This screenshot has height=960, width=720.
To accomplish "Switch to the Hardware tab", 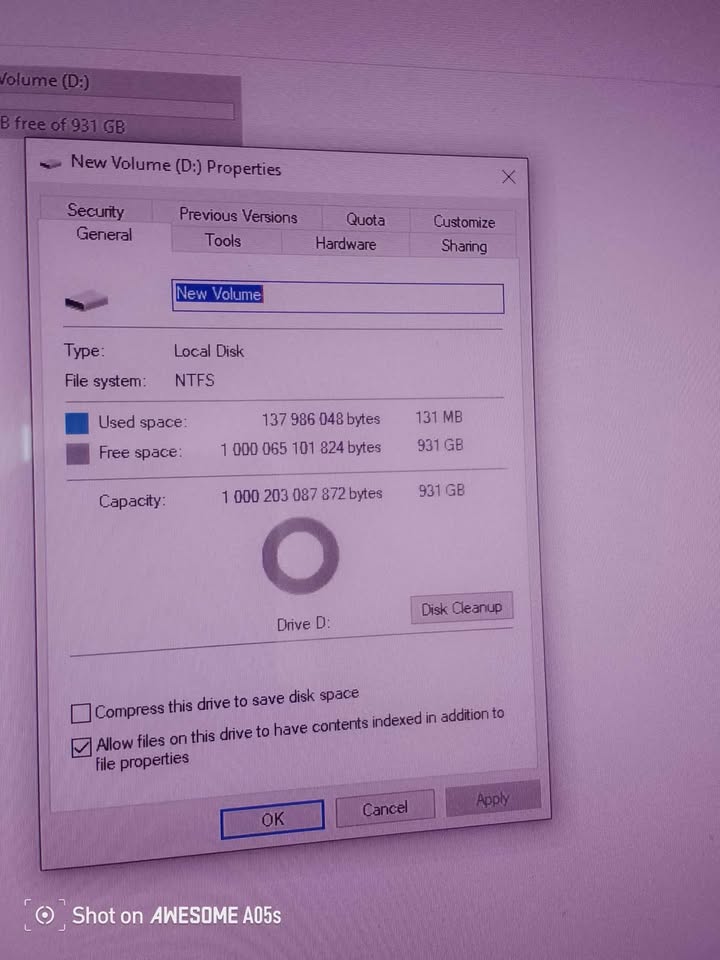I will point(345,244).
